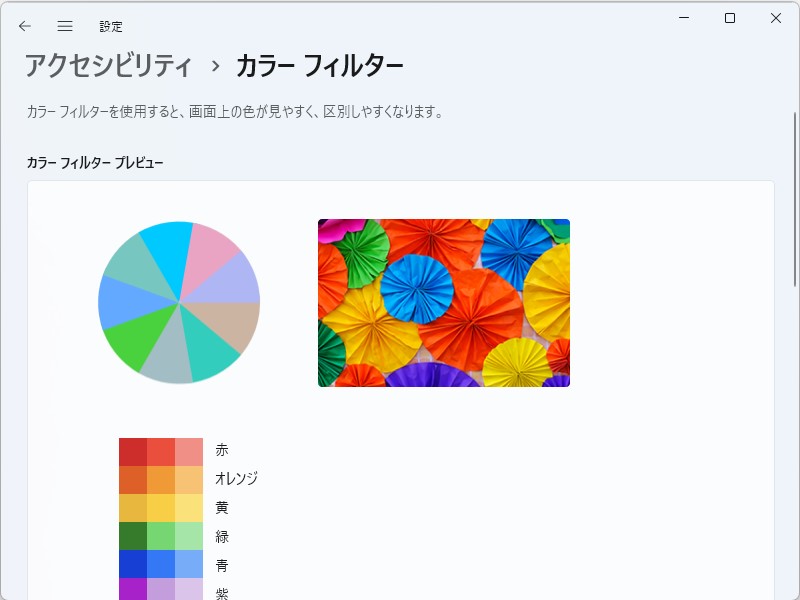Click the hamburger icon beside 設定
The width and height of the screenshot is (800, 600).
point(64,26)
